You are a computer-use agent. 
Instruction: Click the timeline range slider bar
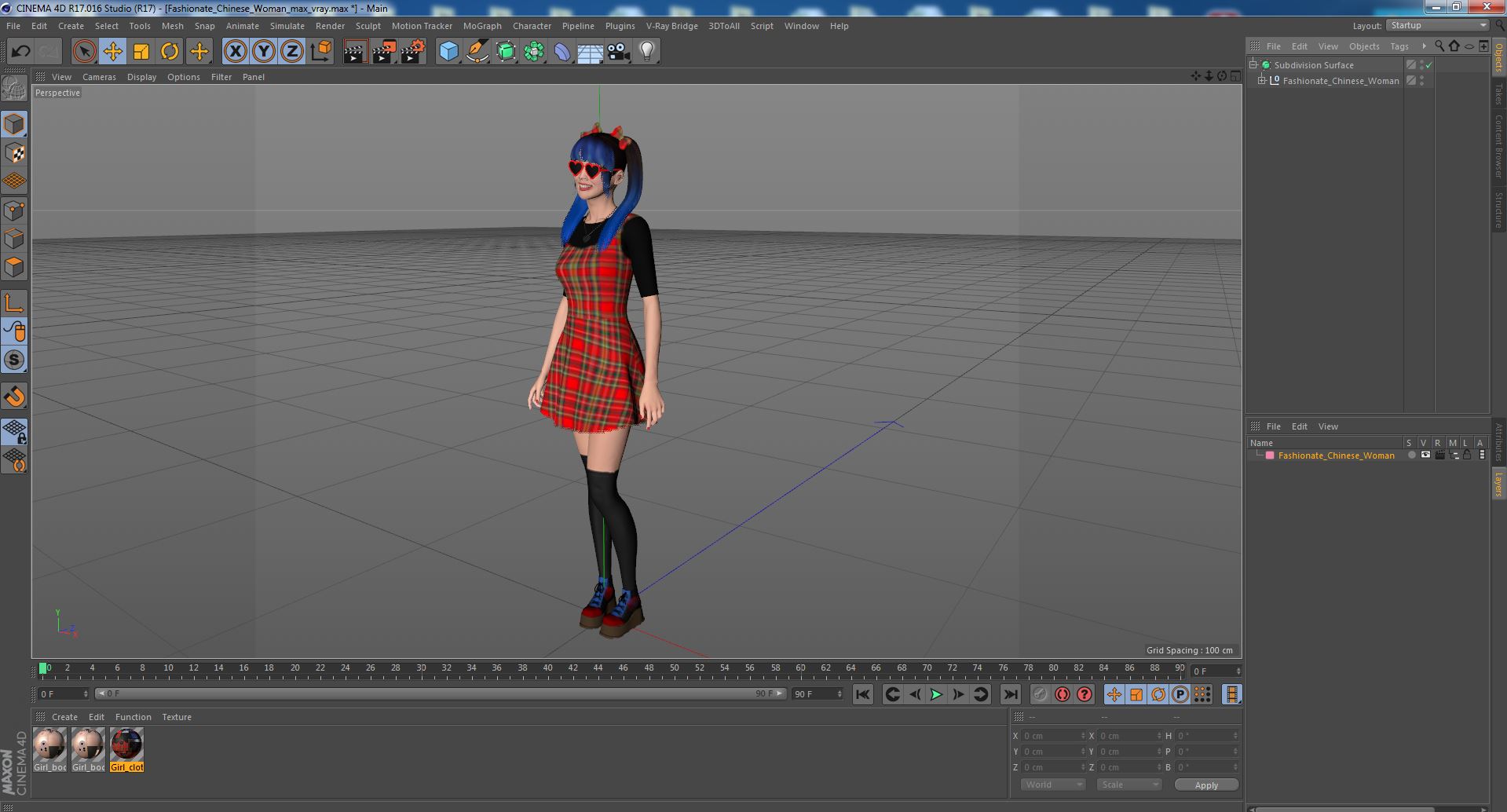point(441,693)
